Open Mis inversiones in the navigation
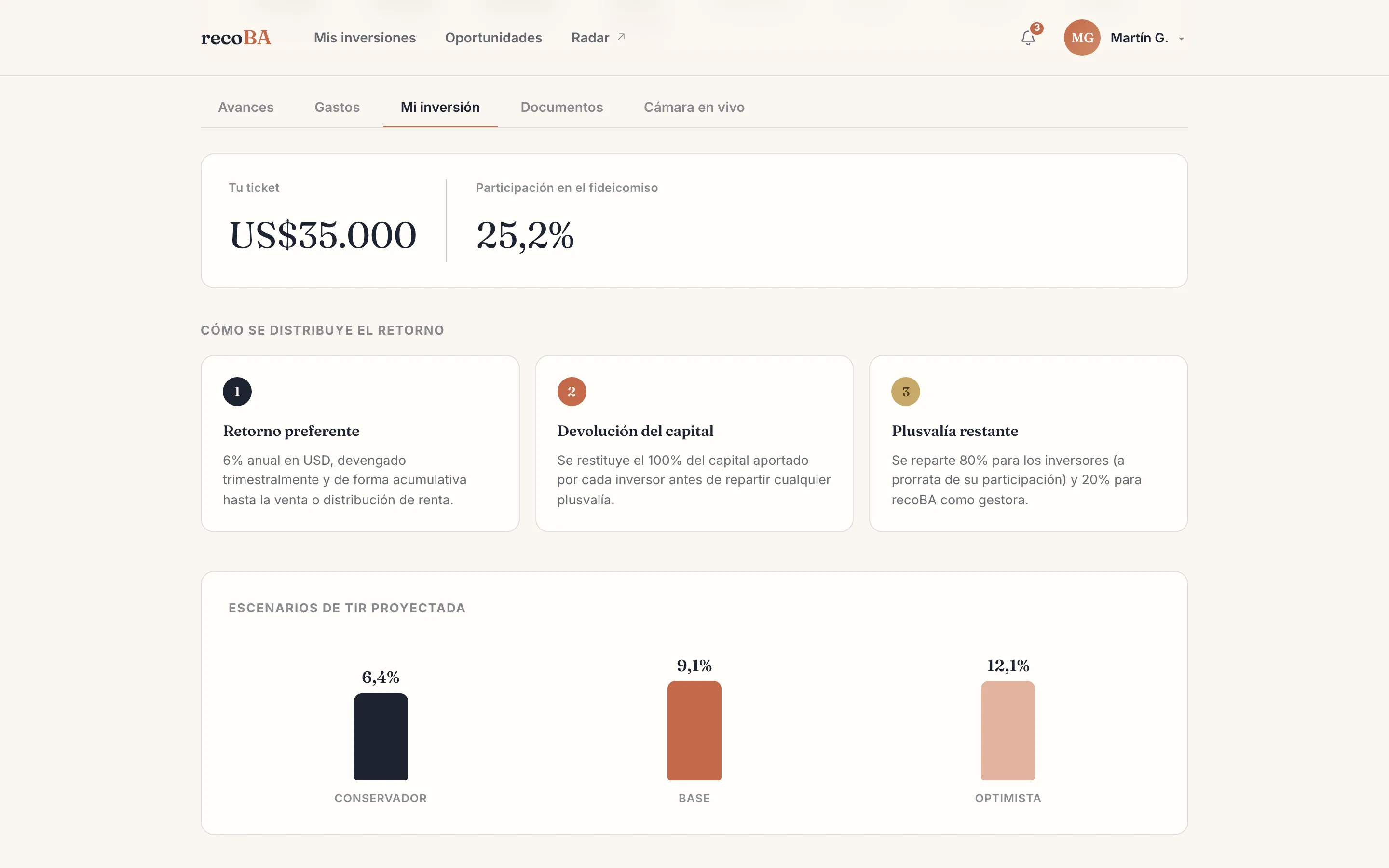This screenshot has height=868, width=1389. (x=365, y=38)
